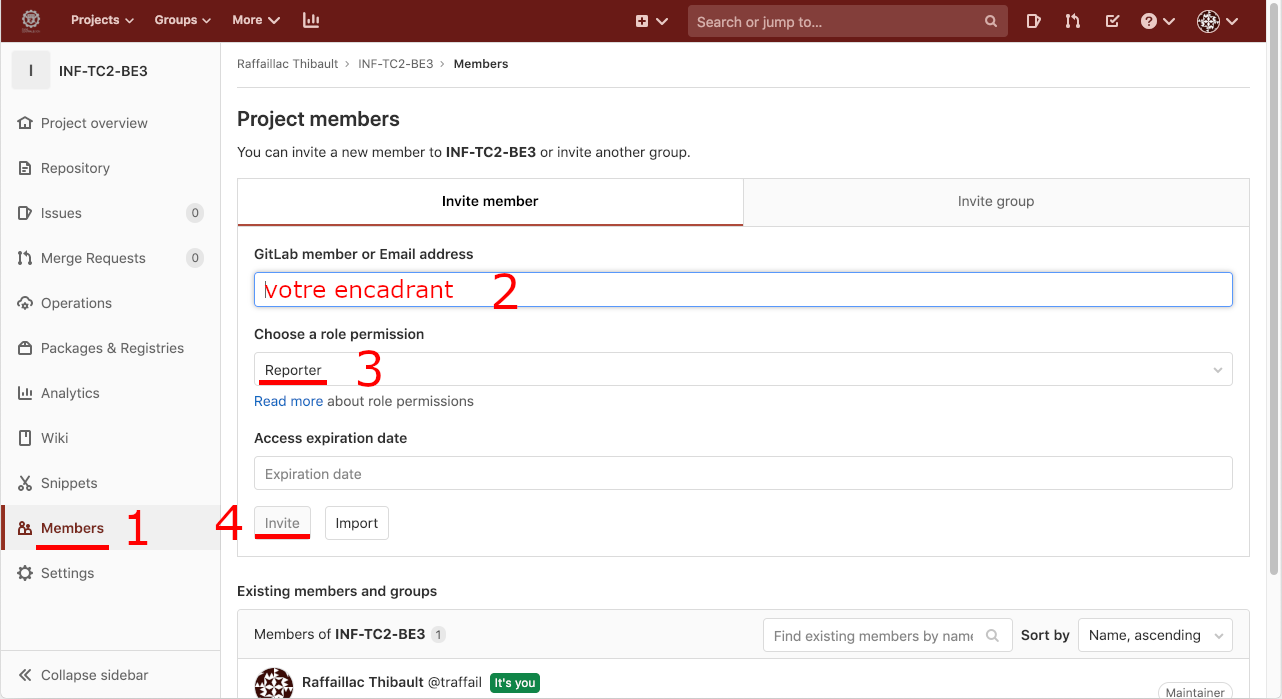
Task: Click the sidebar Merge Requests icon
Action: tap(25, 258)
